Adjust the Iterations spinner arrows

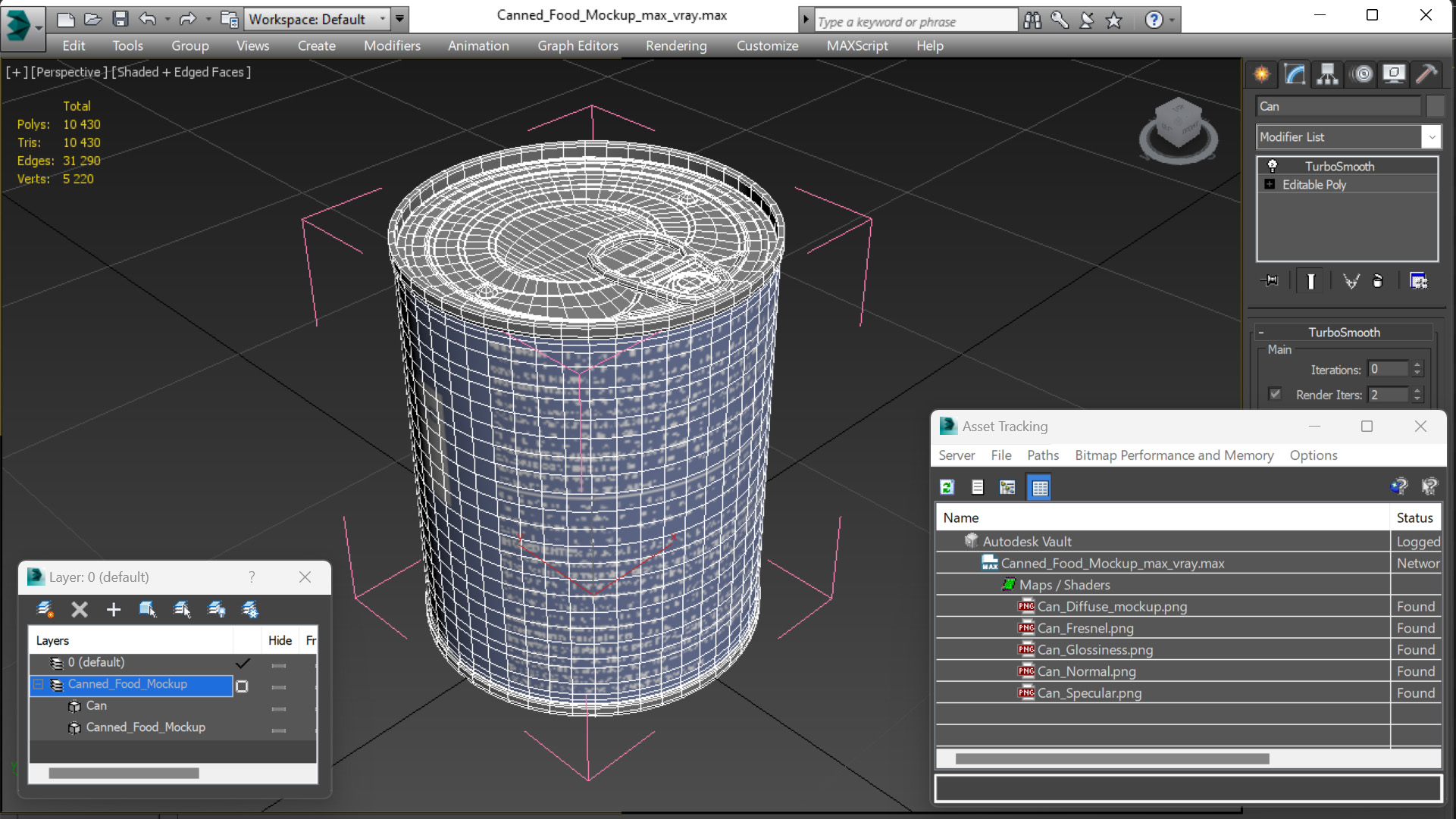click(x=1417, y=369)
